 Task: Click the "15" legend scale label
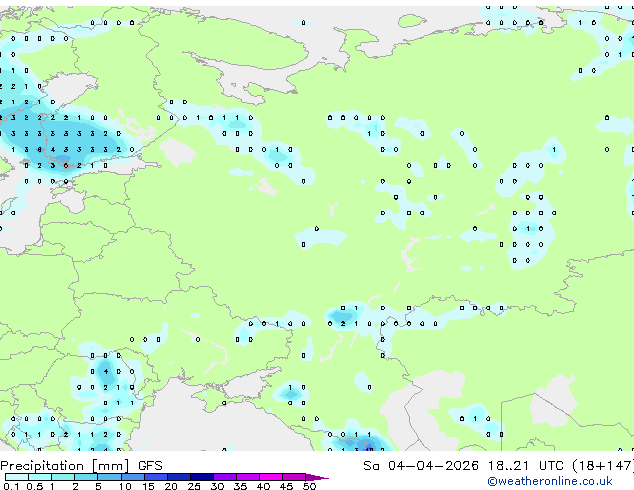coord(148,486)
